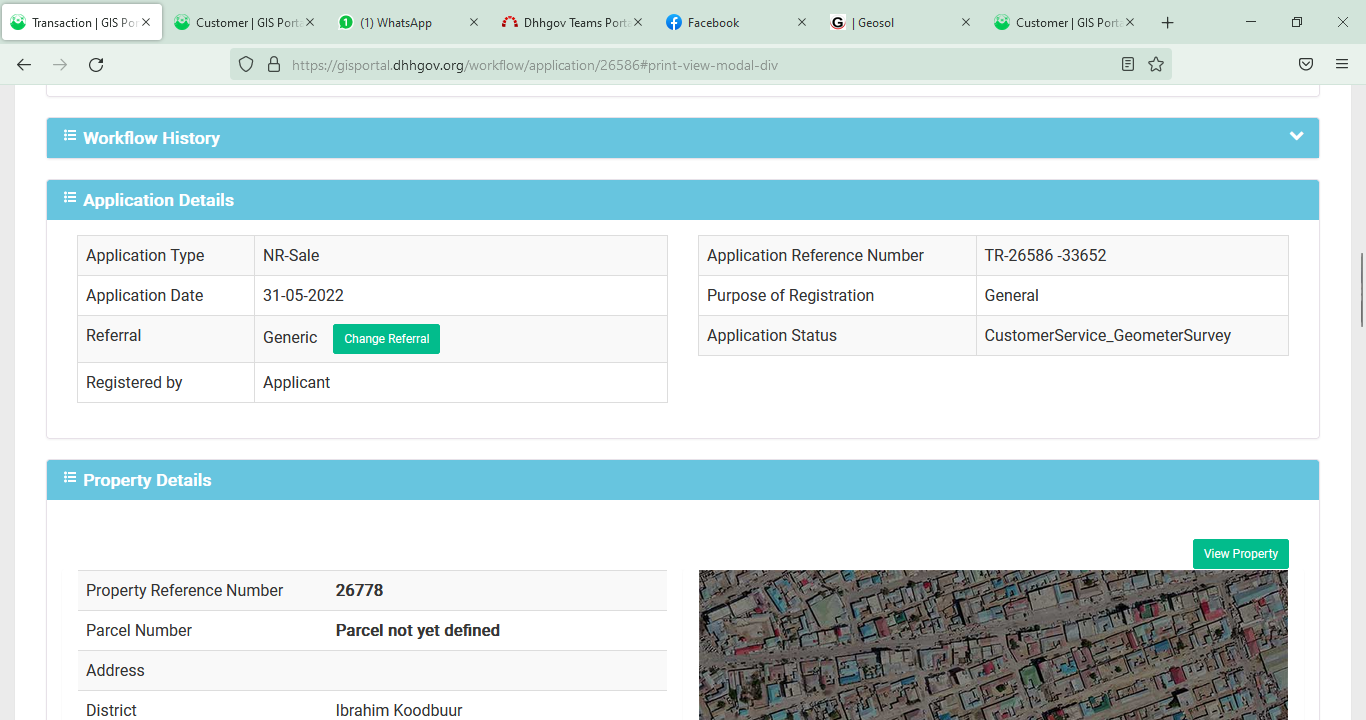Click the 'Purpose of Registration' label
The width and height of the screenshot is (1366, 720).
coord(790,295)
